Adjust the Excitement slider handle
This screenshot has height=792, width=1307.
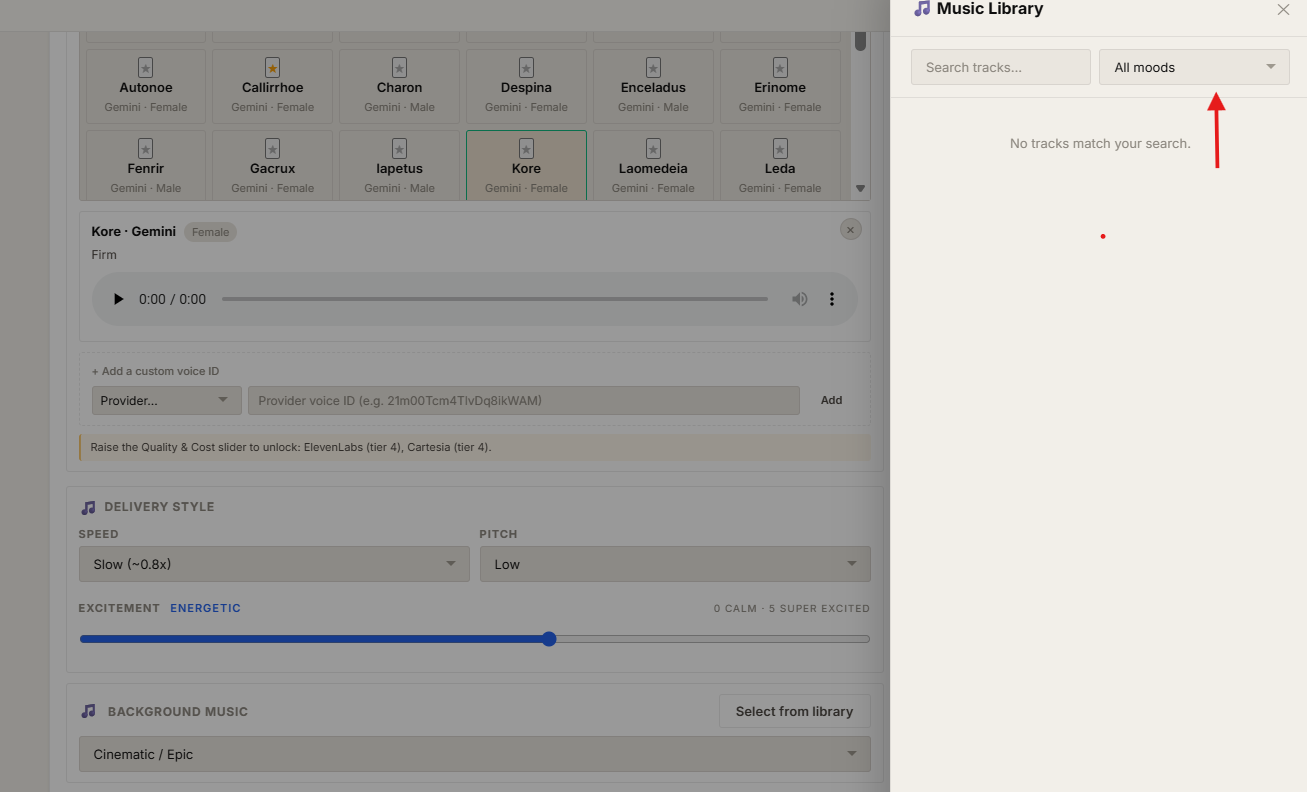(549, 639)
